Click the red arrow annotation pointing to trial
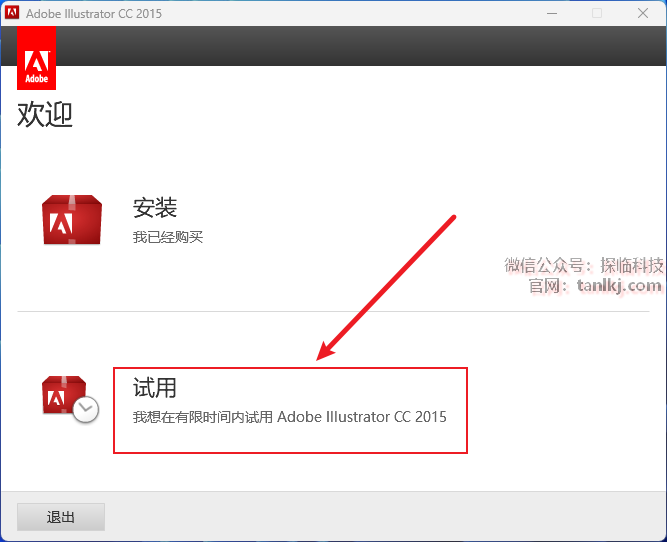Image resolution: width=667 pixels, height=542 pixels. 388,287
